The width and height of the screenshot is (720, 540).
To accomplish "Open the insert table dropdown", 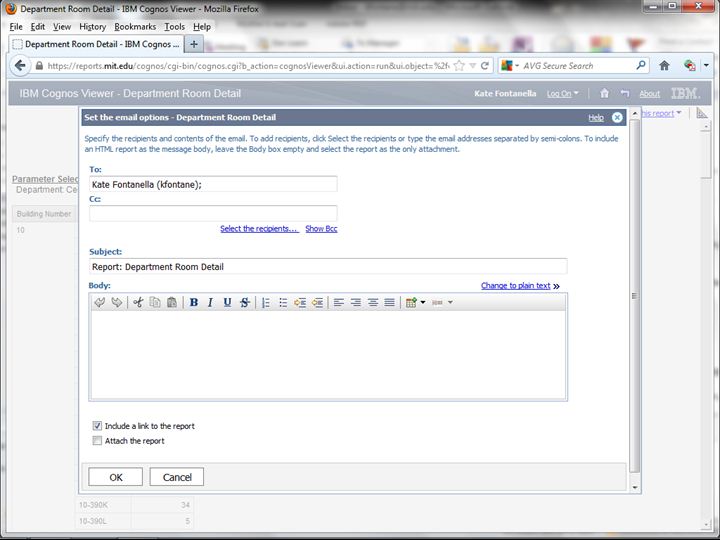I will tap(415, 302).
